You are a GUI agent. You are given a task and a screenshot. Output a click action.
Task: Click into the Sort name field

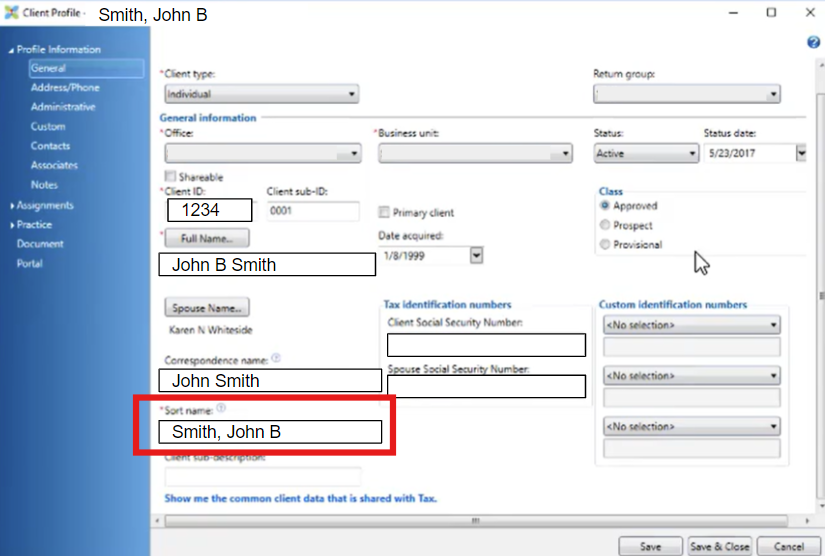click(270, 431)
